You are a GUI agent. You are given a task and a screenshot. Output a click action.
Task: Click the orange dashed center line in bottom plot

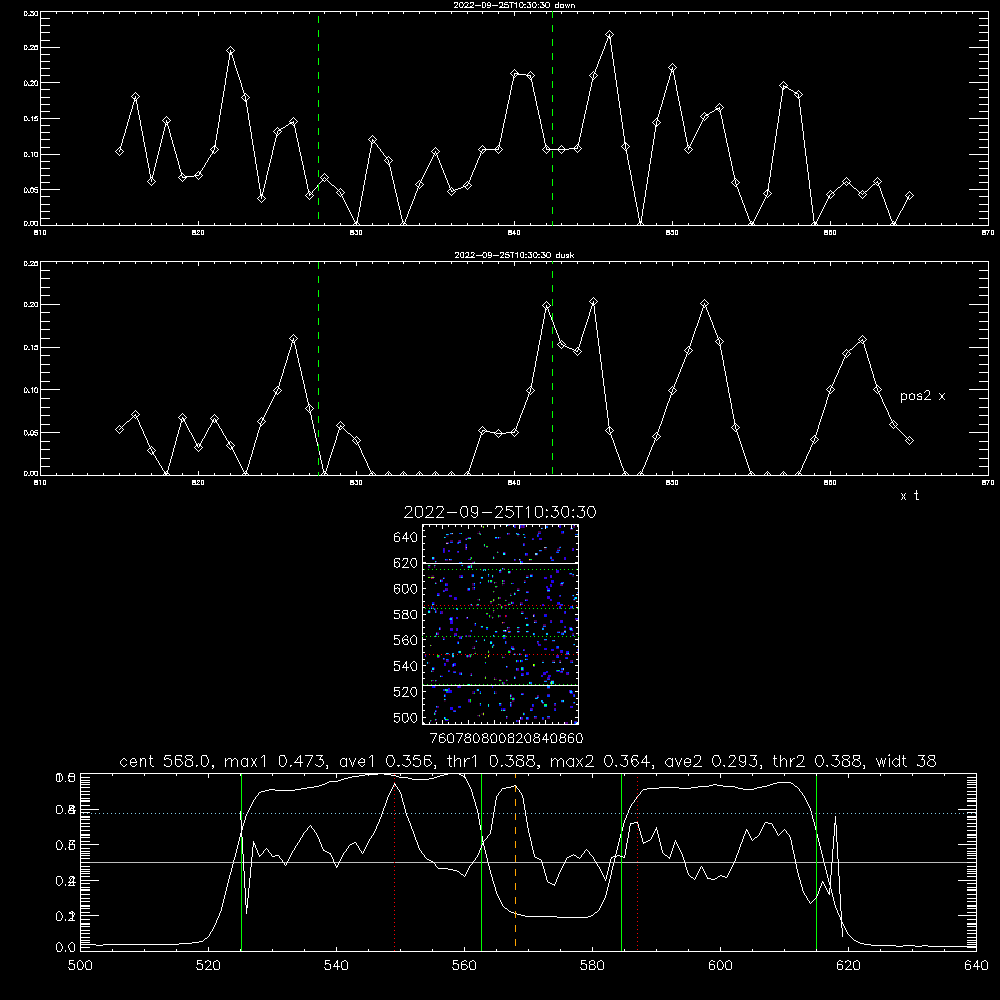[x=515, y=861]
